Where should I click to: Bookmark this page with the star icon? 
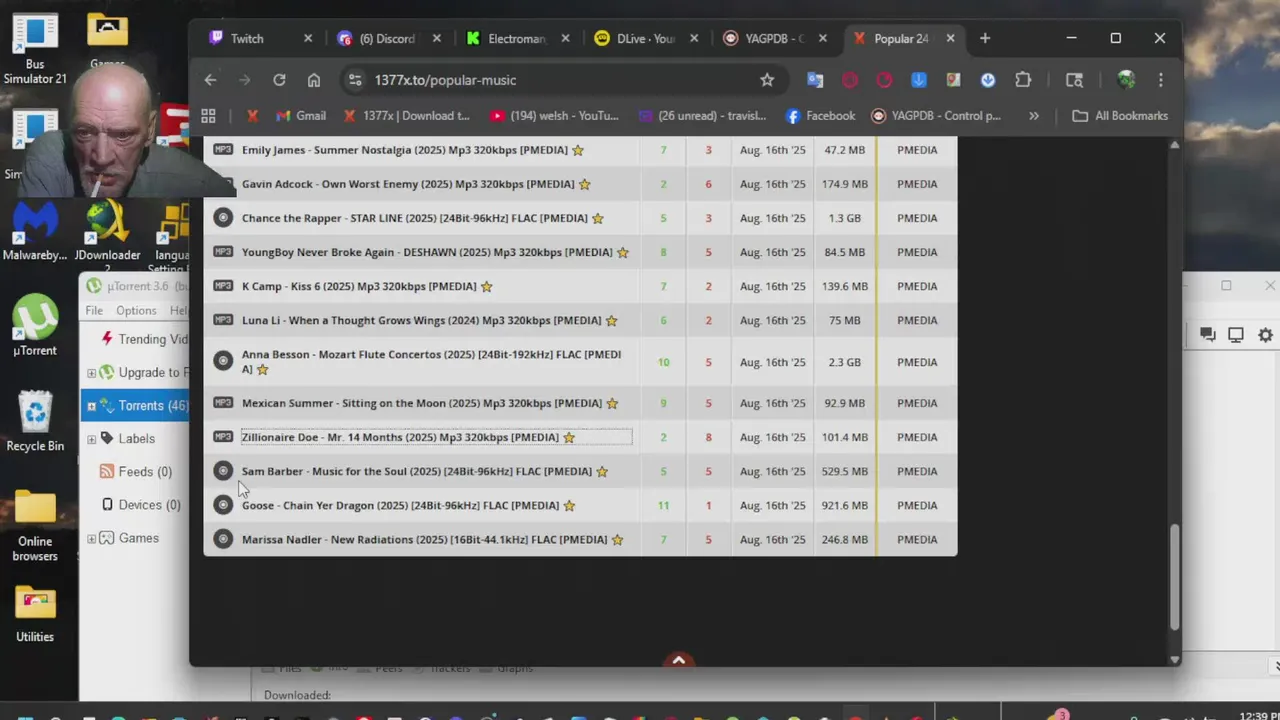767,80
